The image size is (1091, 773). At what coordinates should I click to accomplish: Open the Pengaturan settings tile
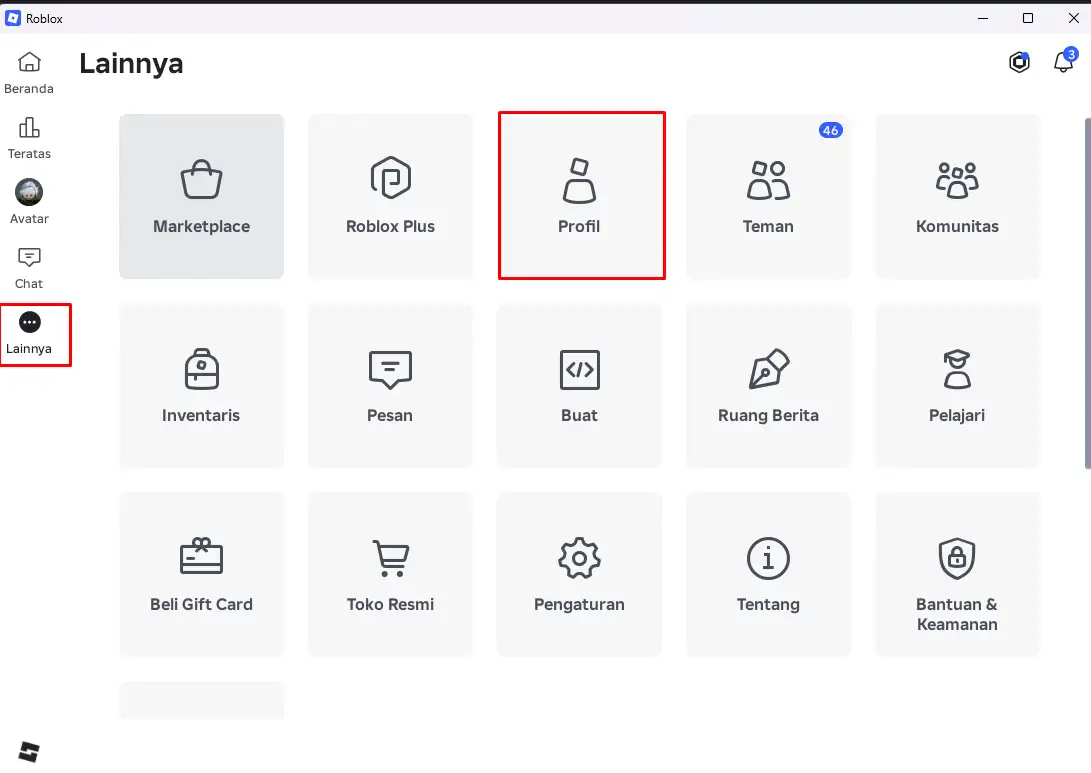pyautogui.click(x=580, y=575)
